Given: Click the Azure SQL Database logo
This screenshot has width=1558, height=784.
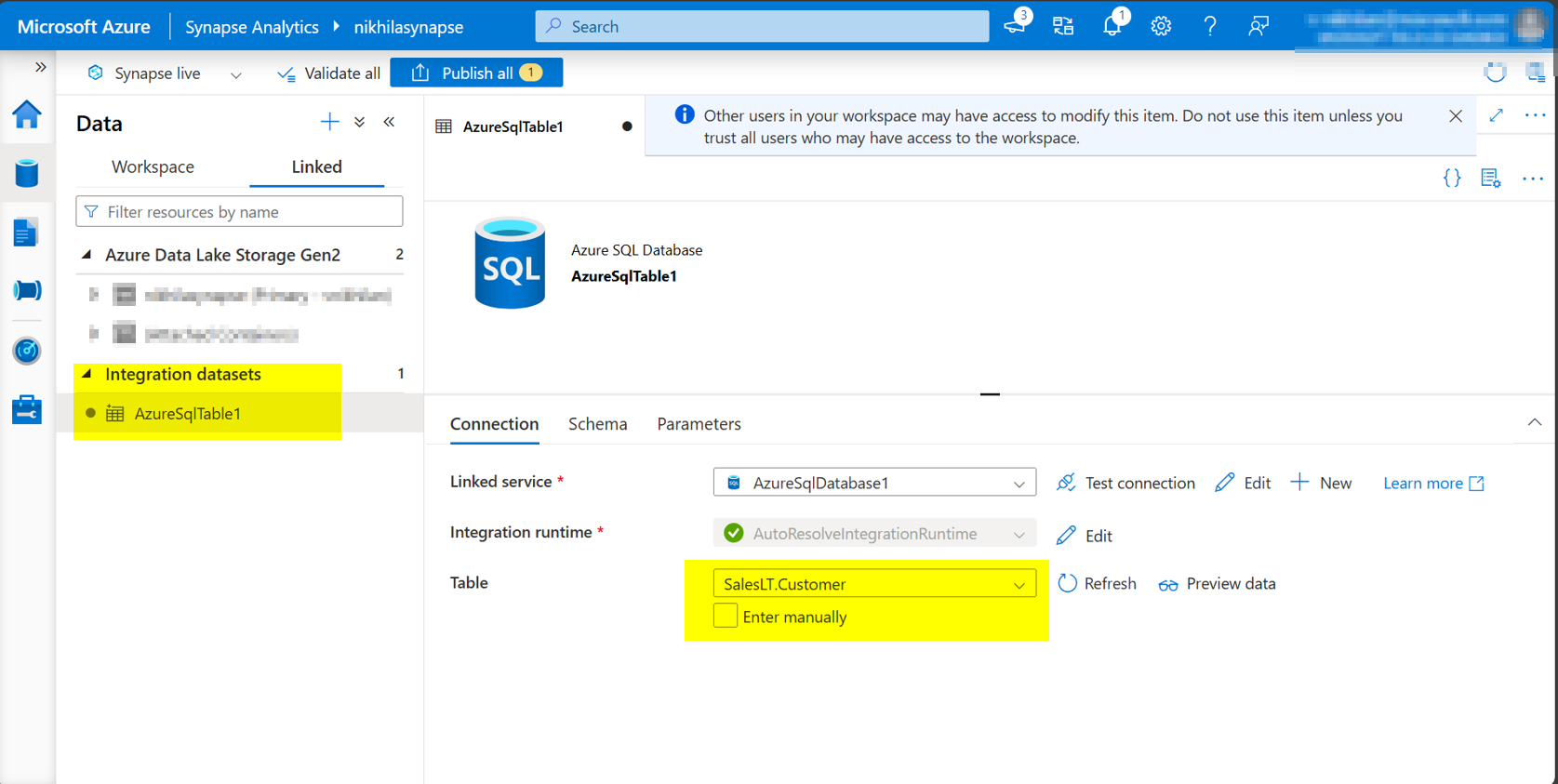Looking at the screenshot, I should [510, 263].
